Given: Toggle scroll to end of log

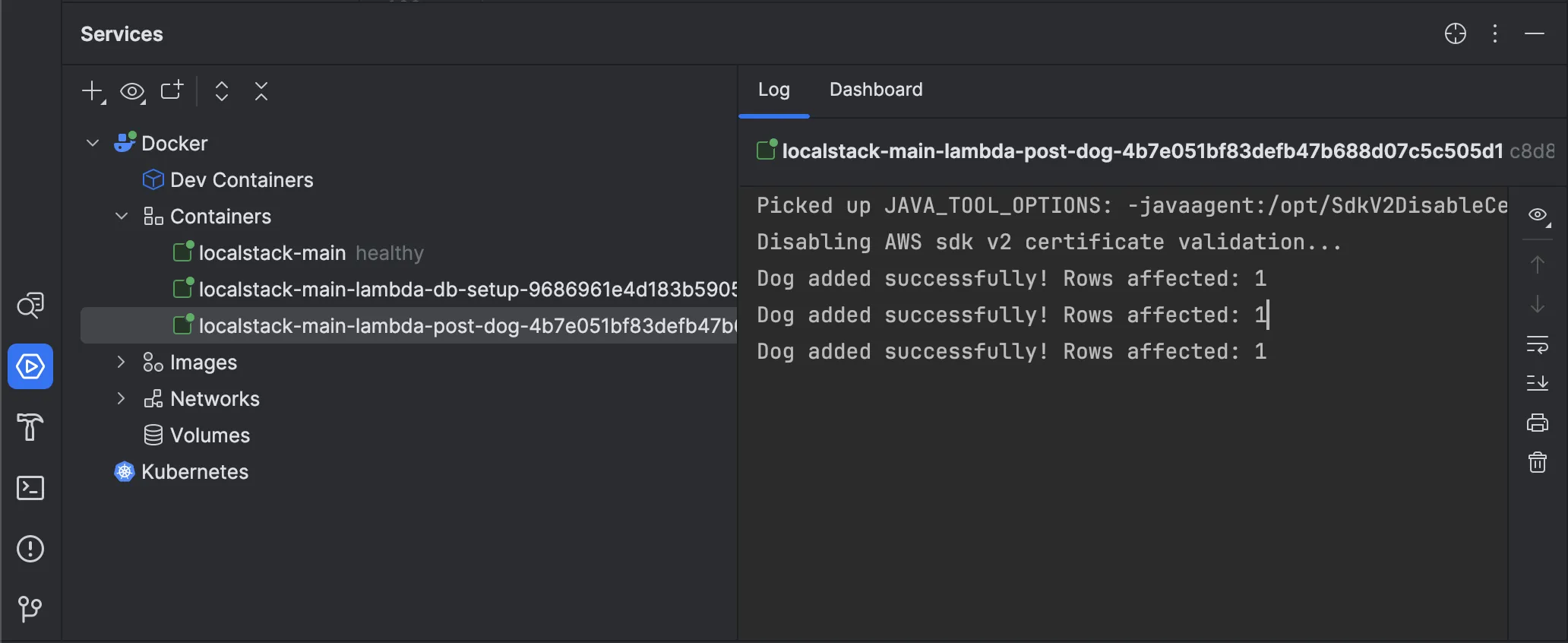Looking at the screenshot, I should point(1537,383).
